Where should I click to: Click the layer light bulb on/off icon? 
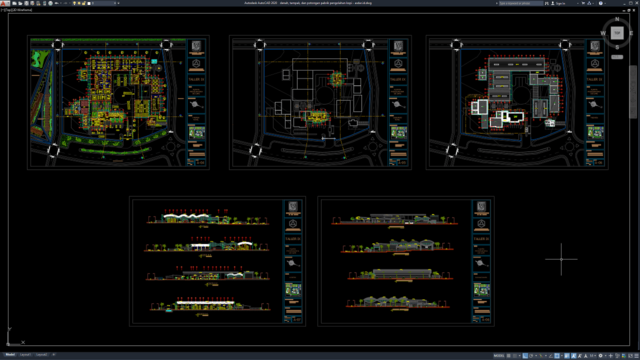pyautogui.click(x=74, y=3)
